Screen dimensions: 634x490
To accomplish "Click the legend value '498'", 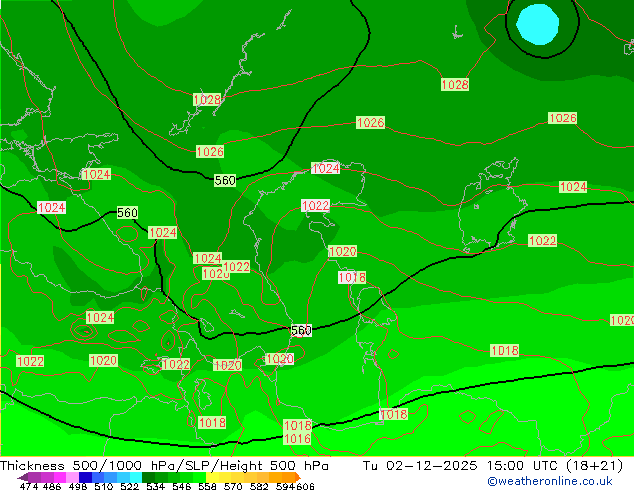I will tap(78, 486).
